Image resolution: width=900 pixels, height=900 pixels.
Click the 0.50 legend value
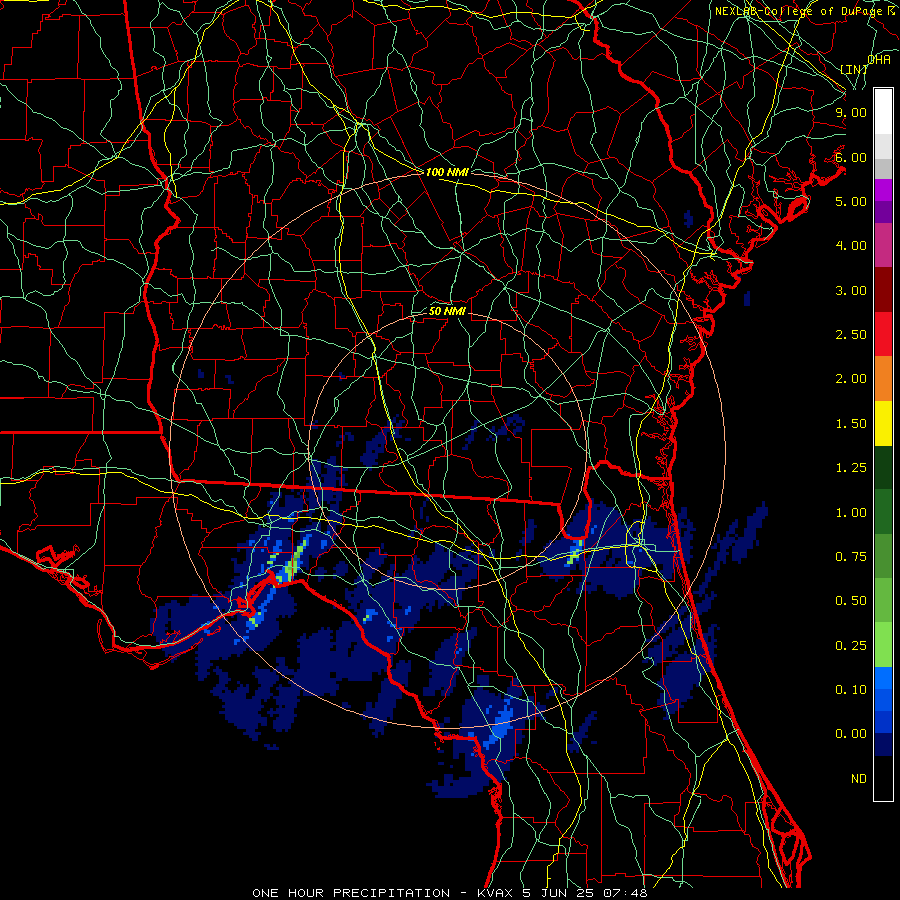851,601
